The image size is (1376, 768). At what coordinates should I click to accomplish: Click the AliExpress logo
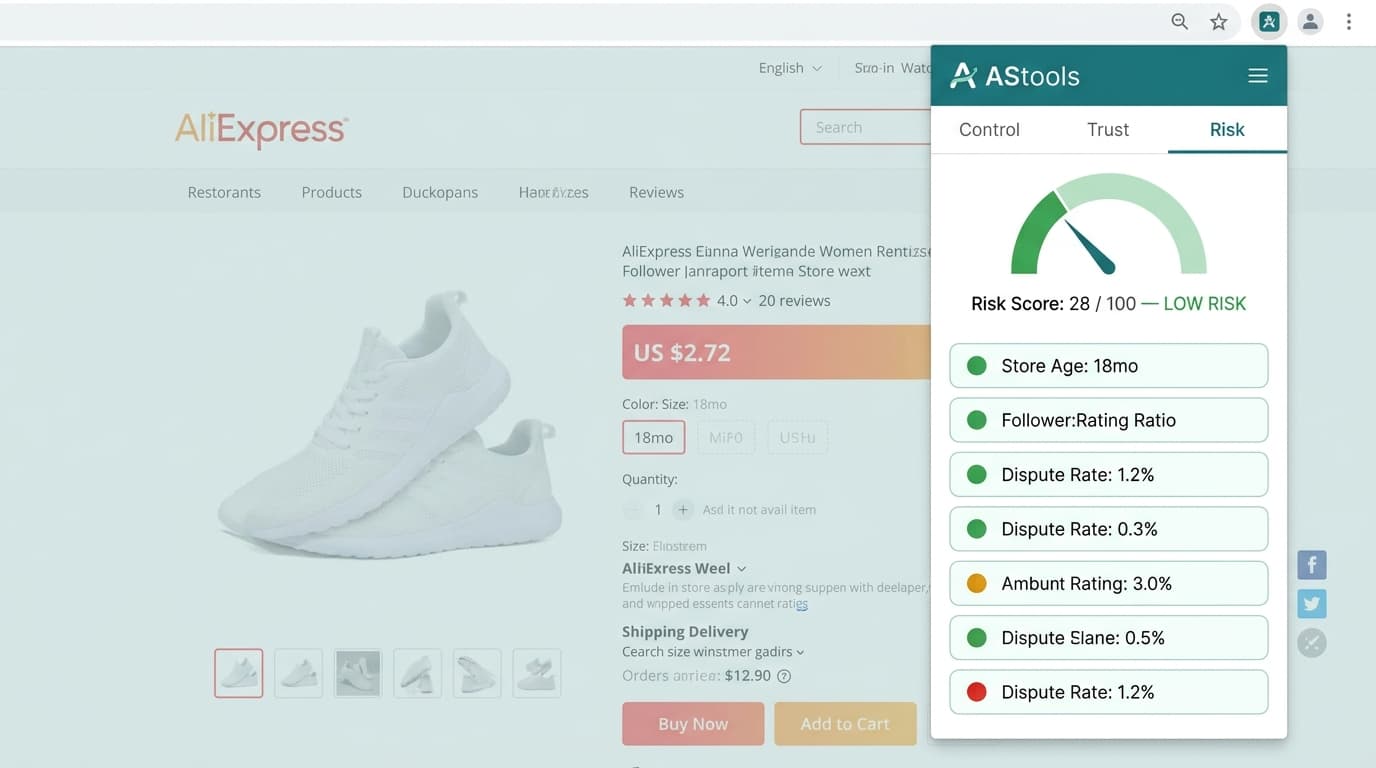click(262, 129)
